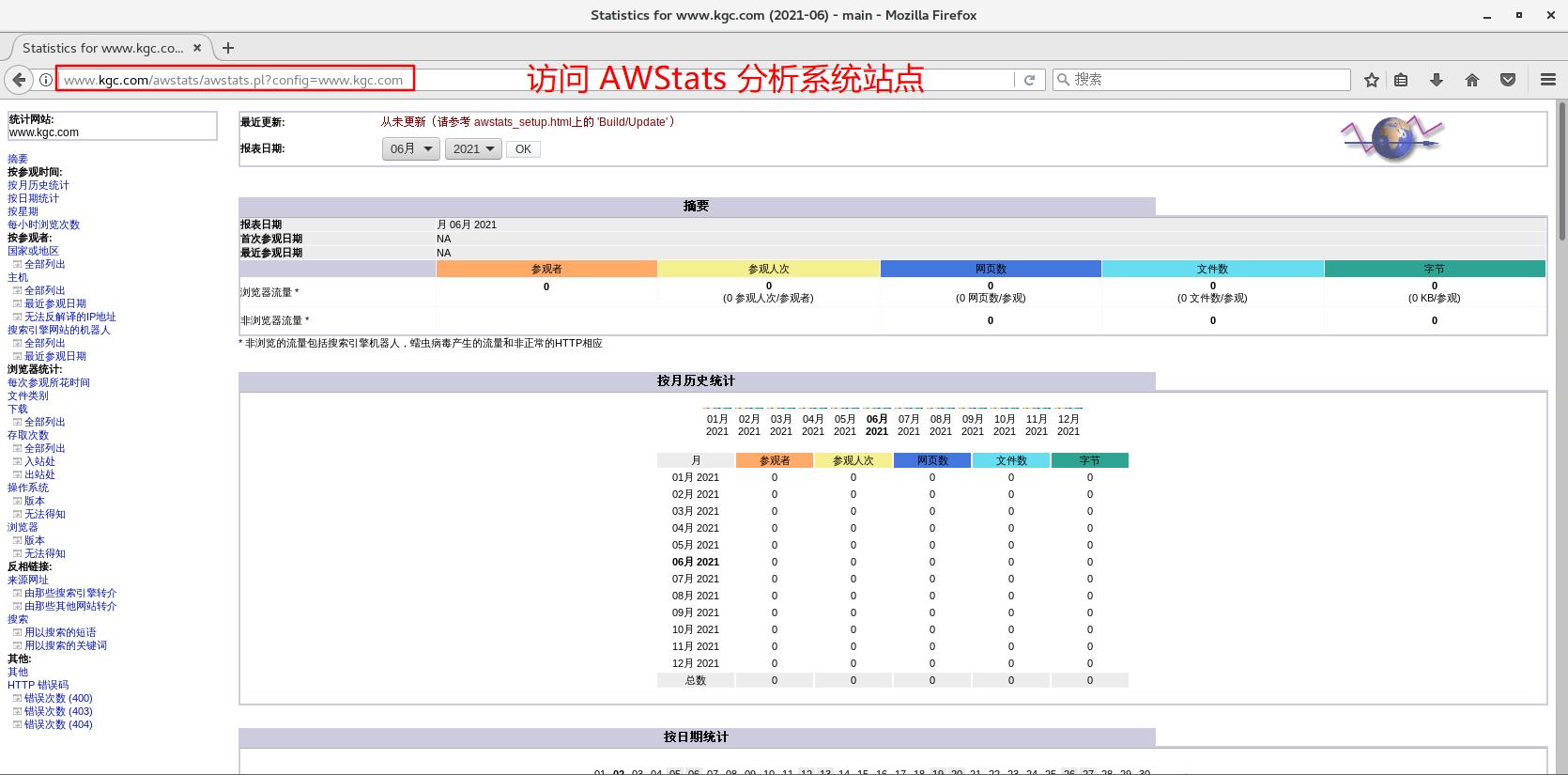Open the 存取次数 sidebar link
The image size is (1568, 775).
[x=28, y=435]
